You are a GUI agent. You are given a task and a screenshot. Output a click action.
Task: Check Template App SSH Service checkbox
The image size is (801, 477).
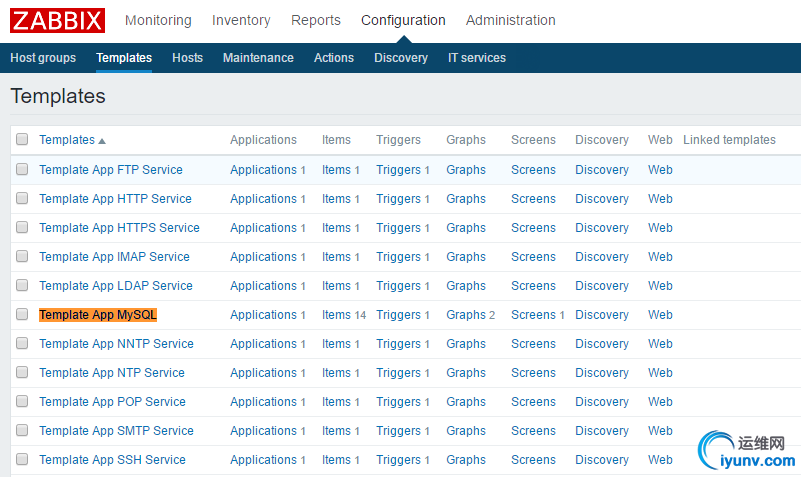pyautogui.click(x=22, y=459)
